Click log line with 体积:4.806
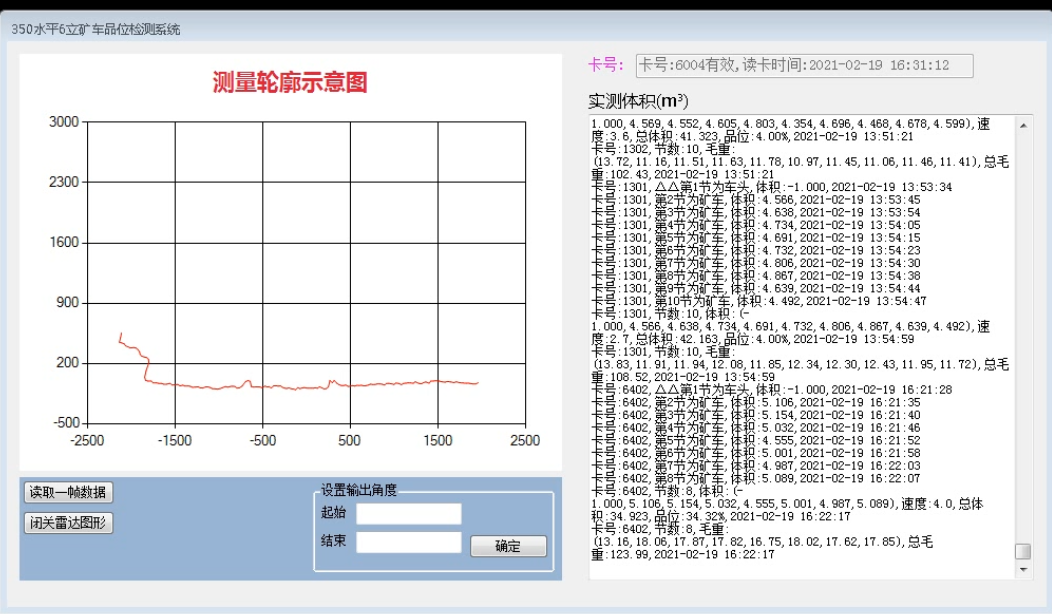Image resolution: width=1052 pixels, height=614 pixels. (755, 264)
